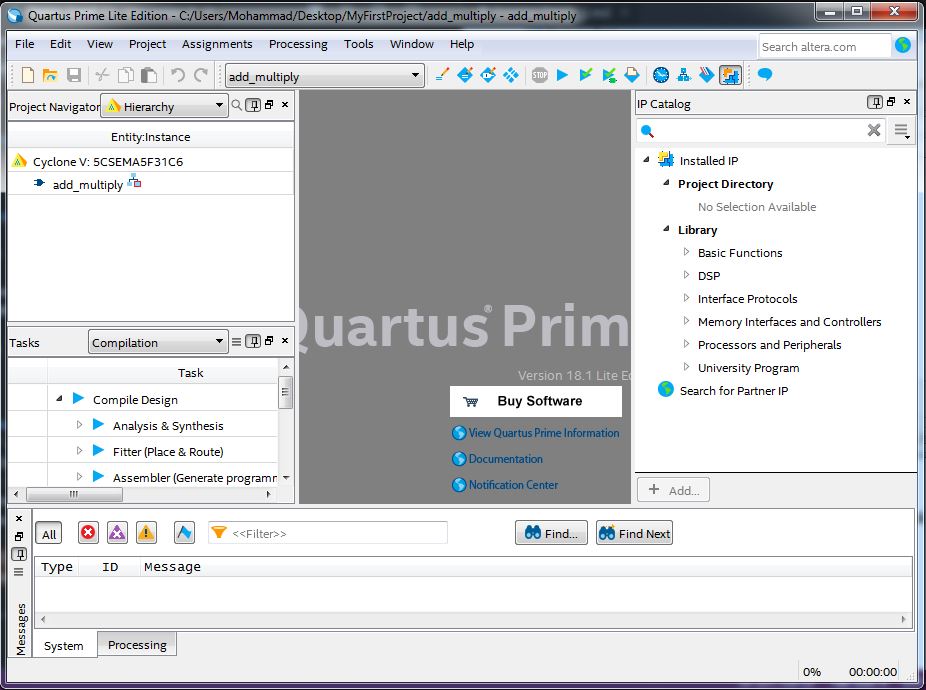926x690 pixels.
Task: Open the Programmer icon in toolbar
Action: [x=706, y=75]
